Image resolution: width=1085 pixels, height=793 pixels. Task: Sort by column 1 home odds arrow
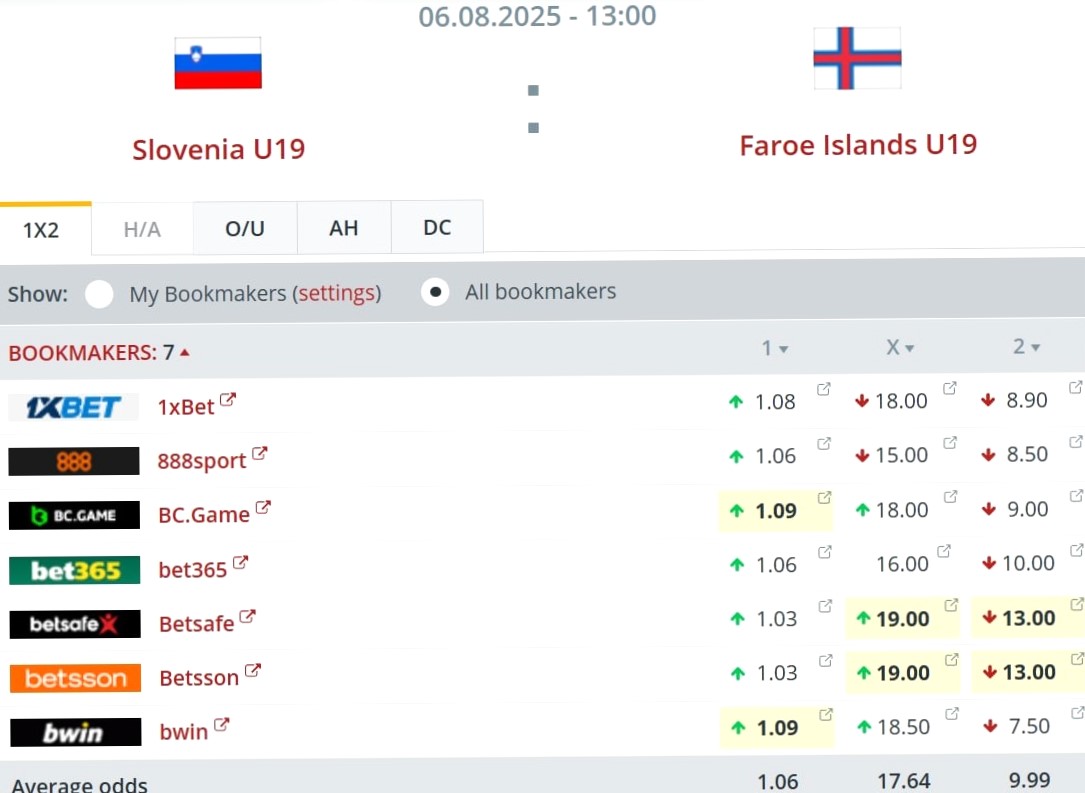(x=783, y=349)
